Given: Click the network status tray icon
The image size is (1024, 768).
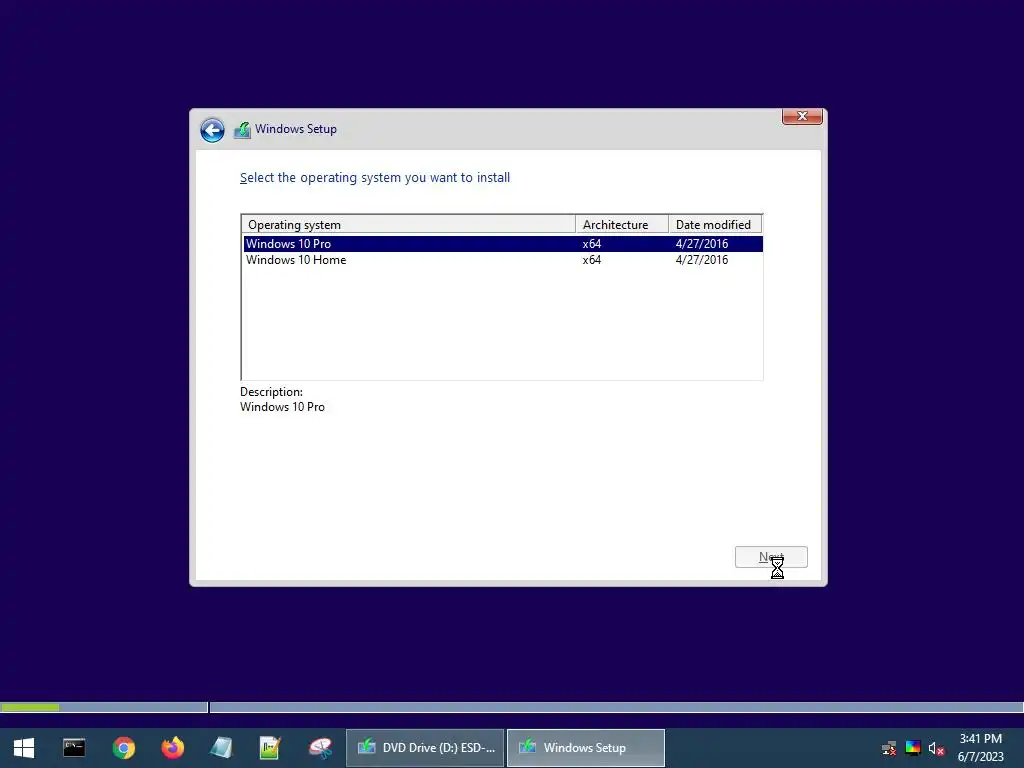Looking at the screenshot, I should 889,748.
